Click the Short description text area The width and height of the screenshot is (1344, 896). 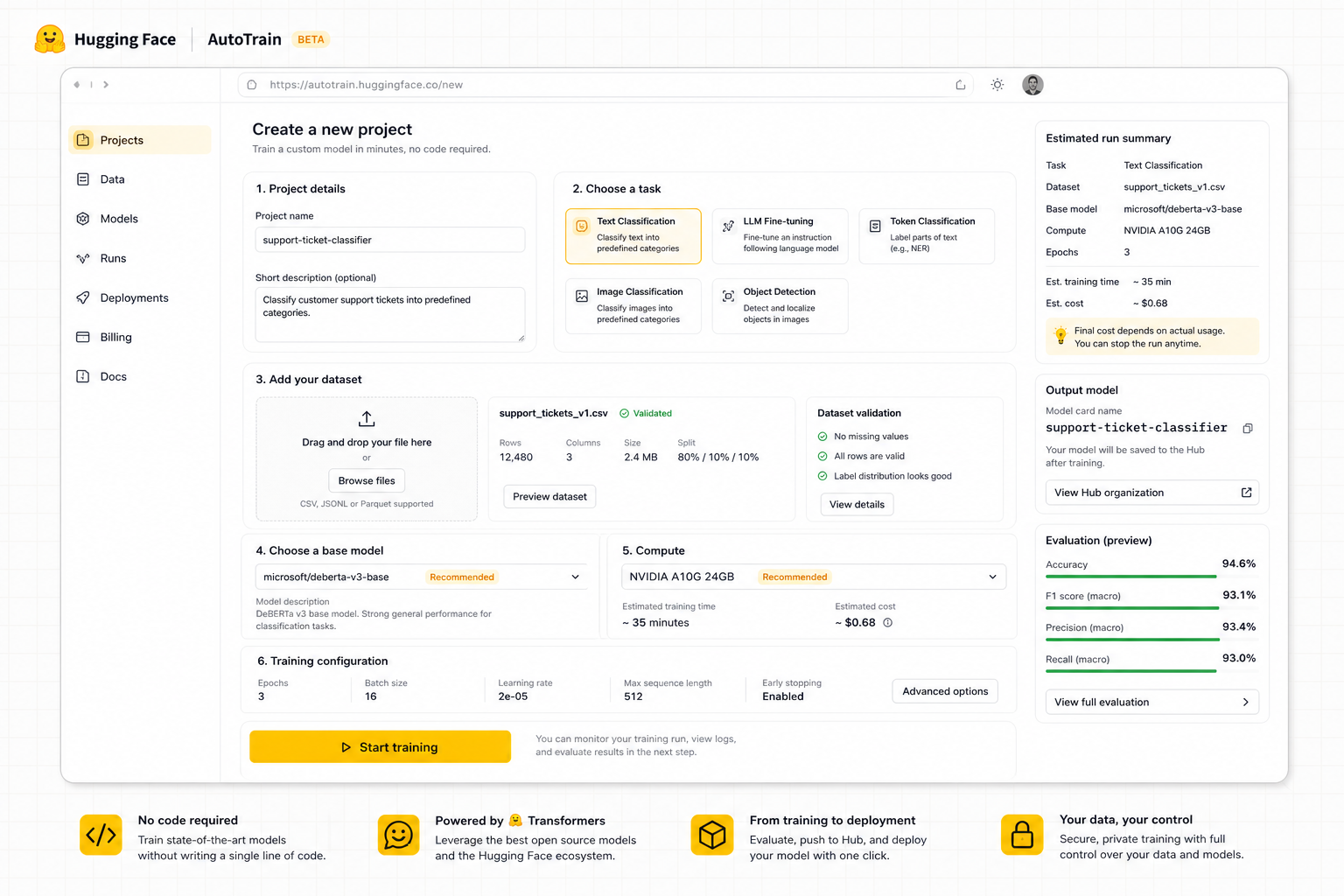(x=389, y=314)
